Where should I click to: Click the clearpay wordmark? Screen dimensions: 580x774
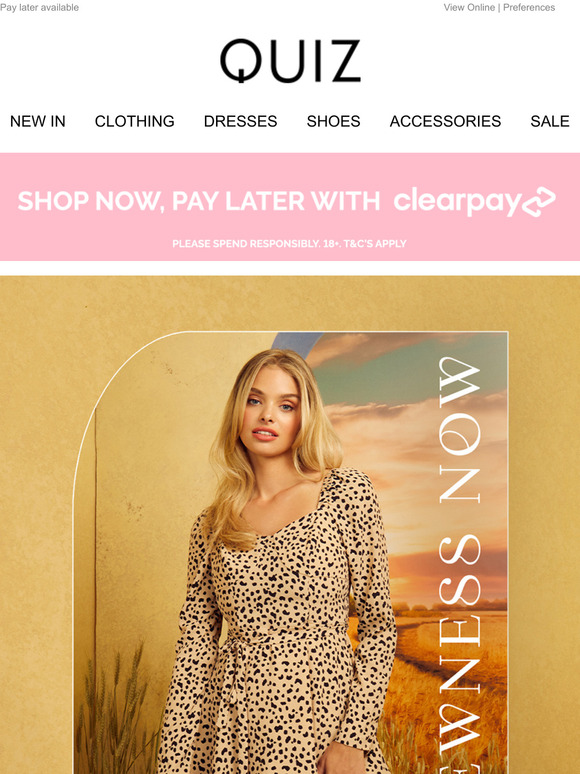click(457, 201)
